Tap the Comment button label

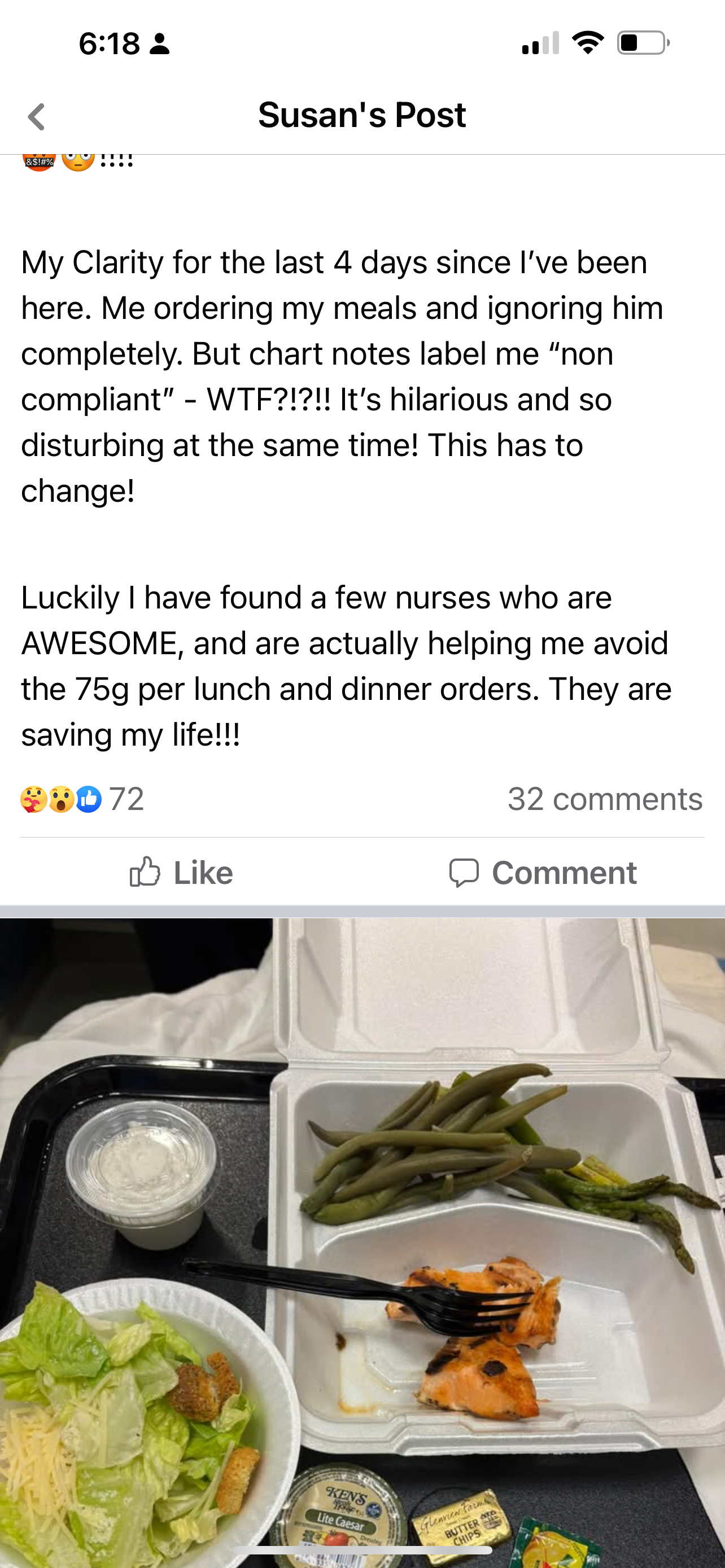click(x=564, y=873)
